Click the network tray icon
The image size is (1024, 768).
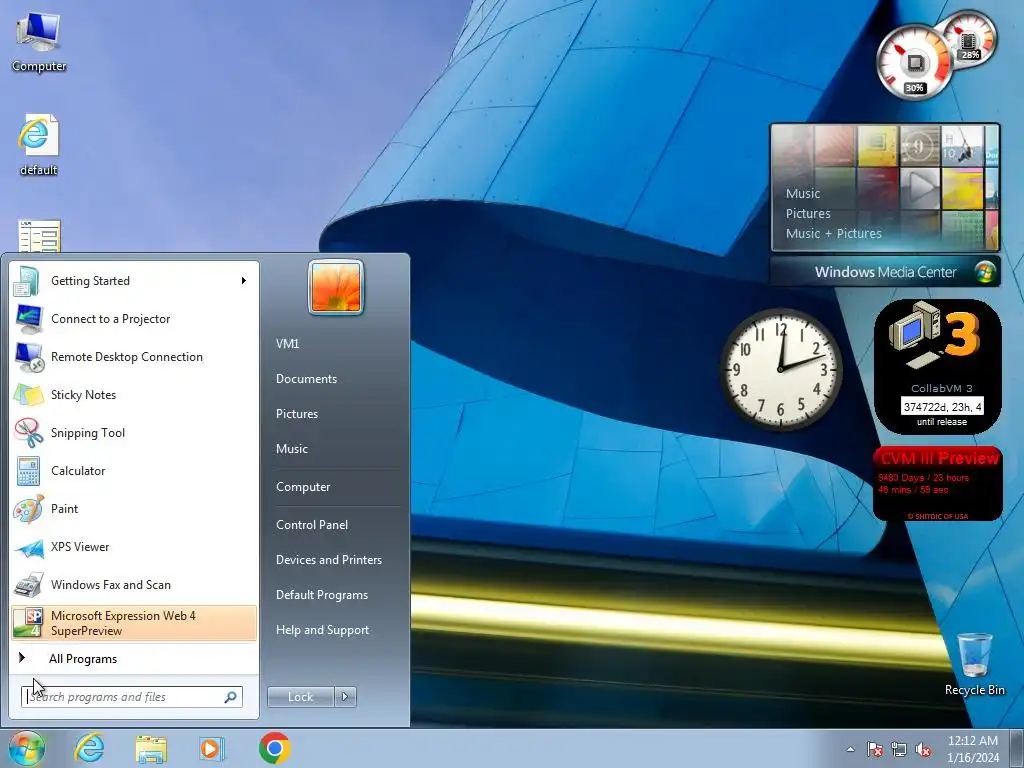pyautogui.click(x=899, y=749)
